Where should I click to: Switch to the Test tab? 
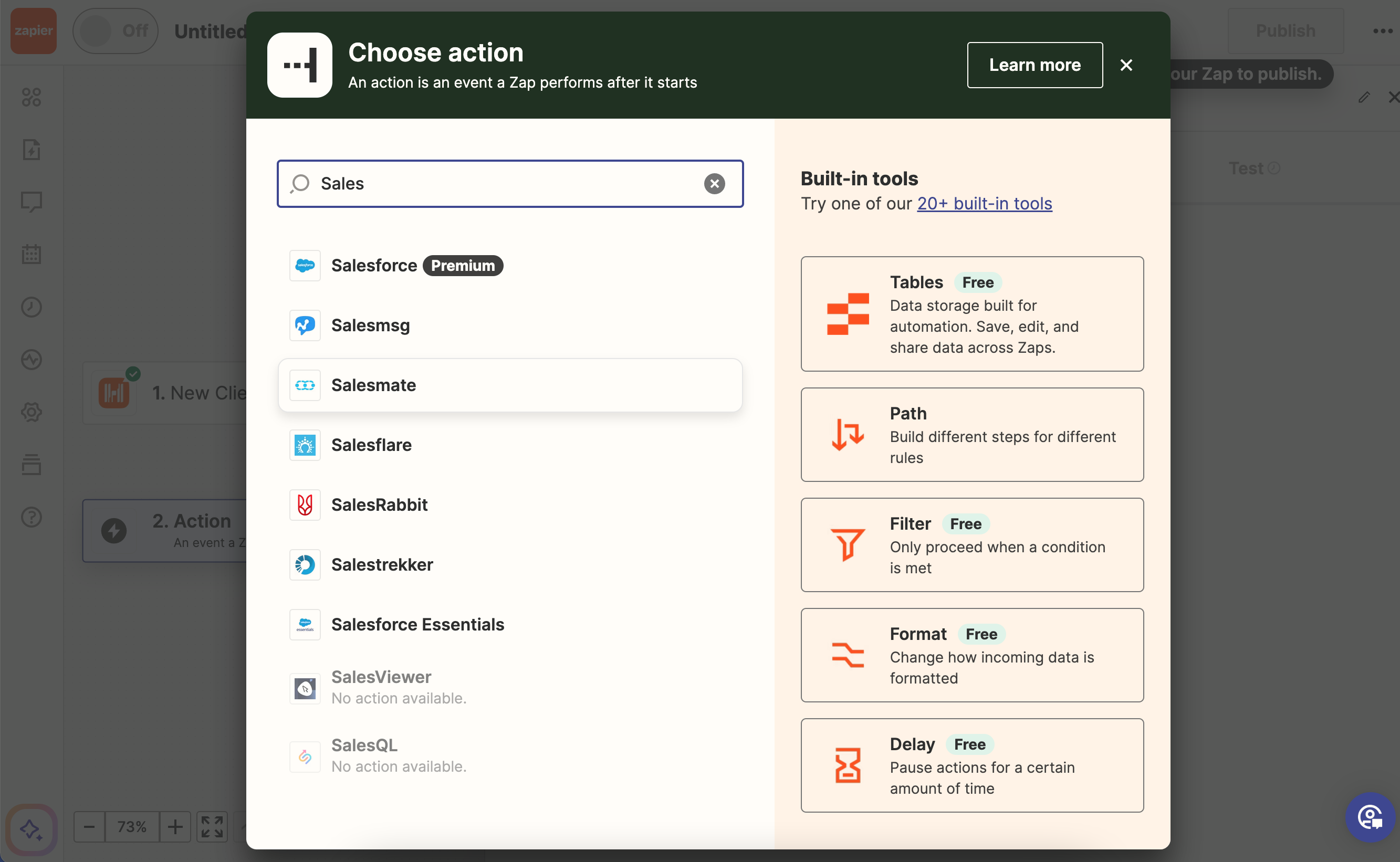point(1254,168)
